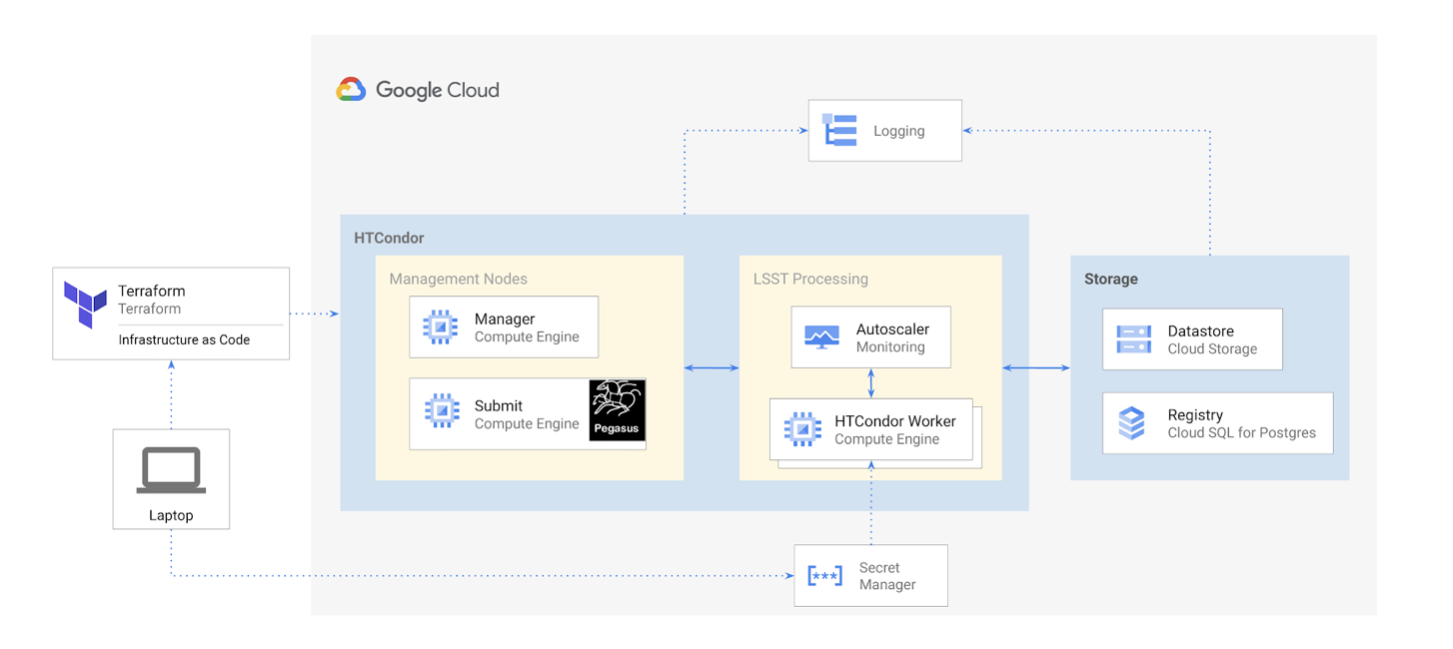Click the Laptop text label
The image size is (1453, 649).
tap(171, 516)
